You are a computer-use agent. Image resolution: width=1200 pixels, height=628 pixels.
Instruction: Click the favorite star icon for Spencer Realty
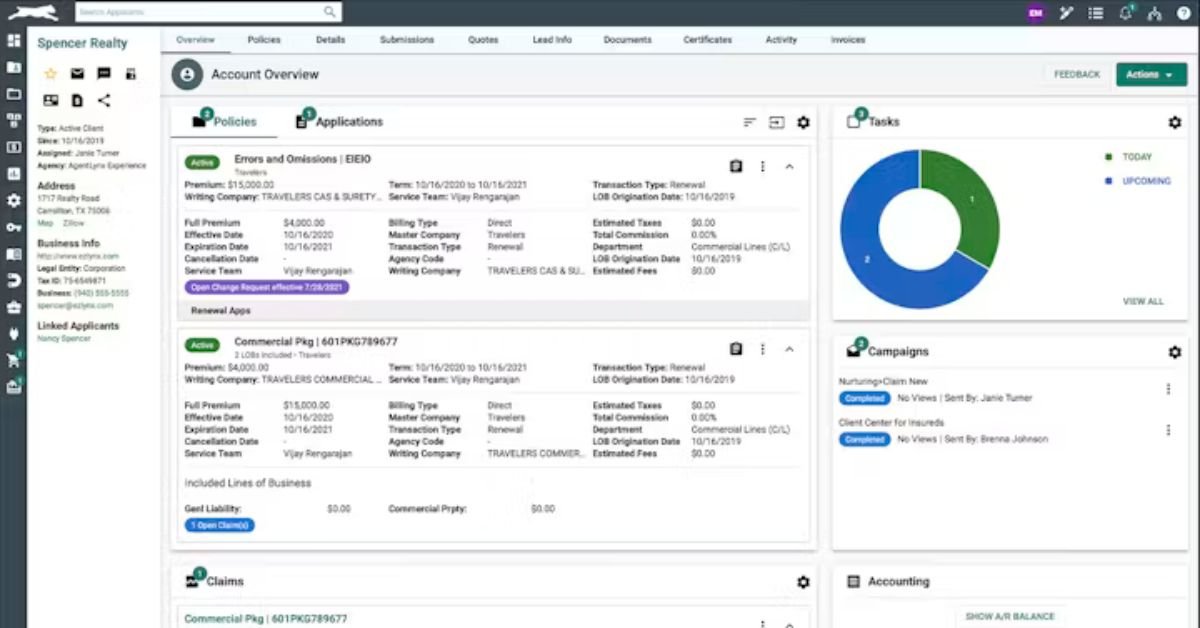pyautogui.click(x=51, y=74)
